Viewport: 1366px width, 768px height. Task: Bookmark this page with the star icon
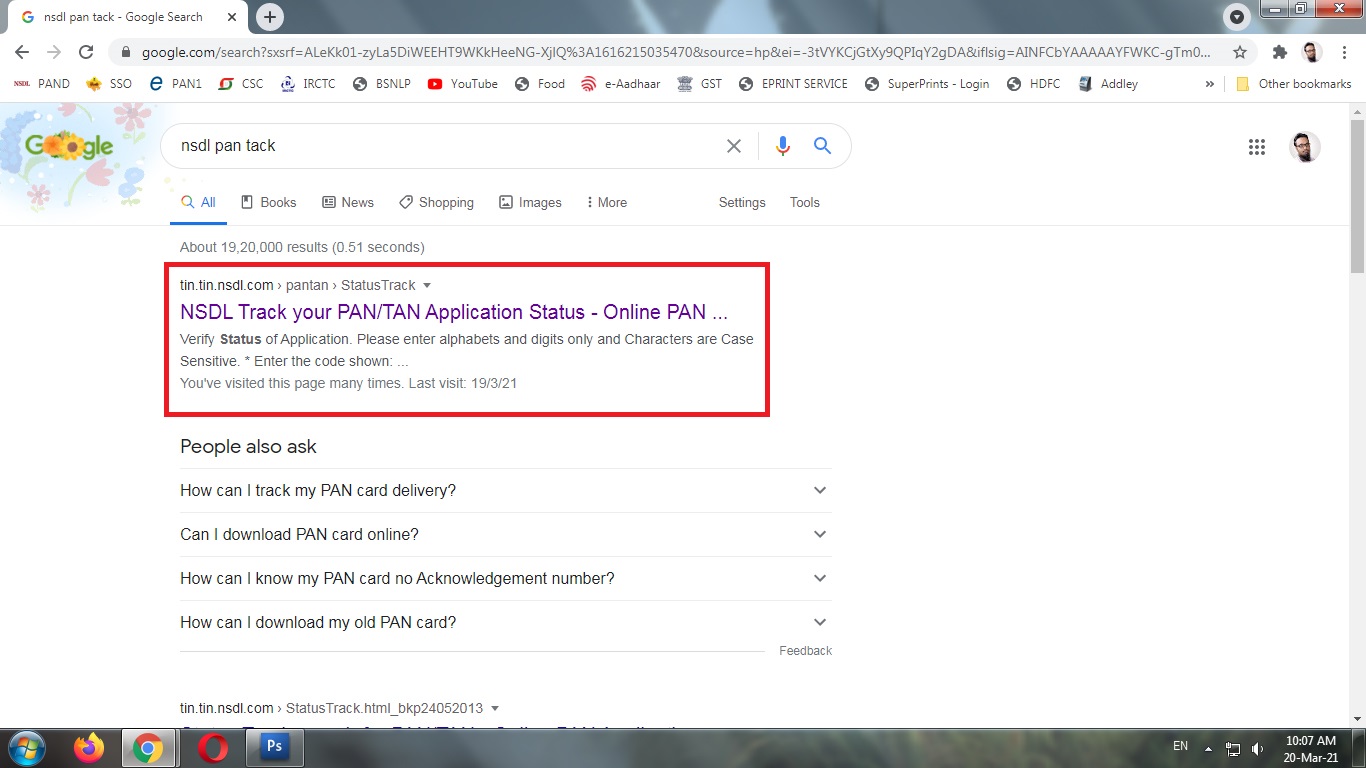1240,52
